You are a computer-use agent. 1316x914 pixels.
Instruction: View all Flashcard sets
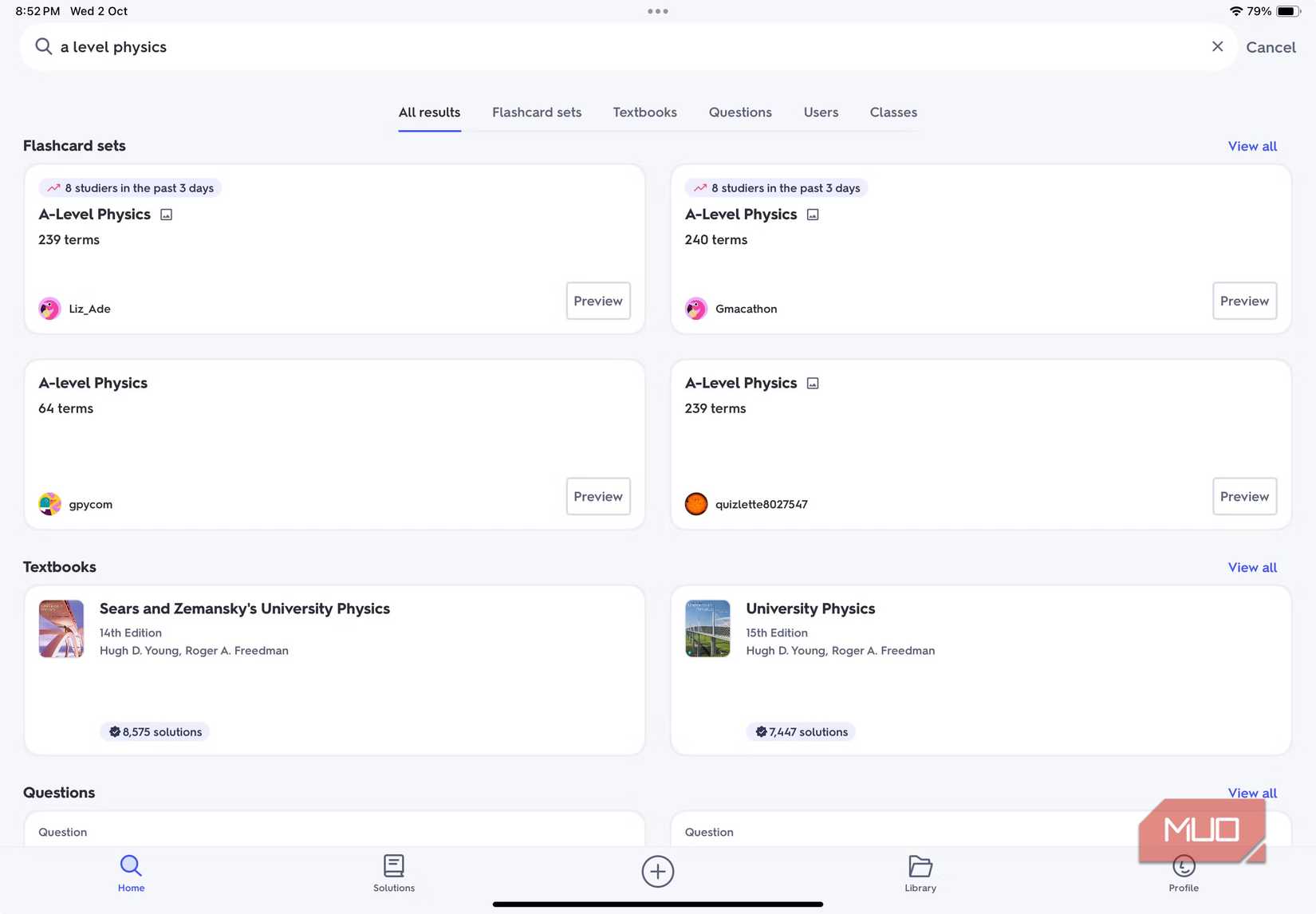1252,146
